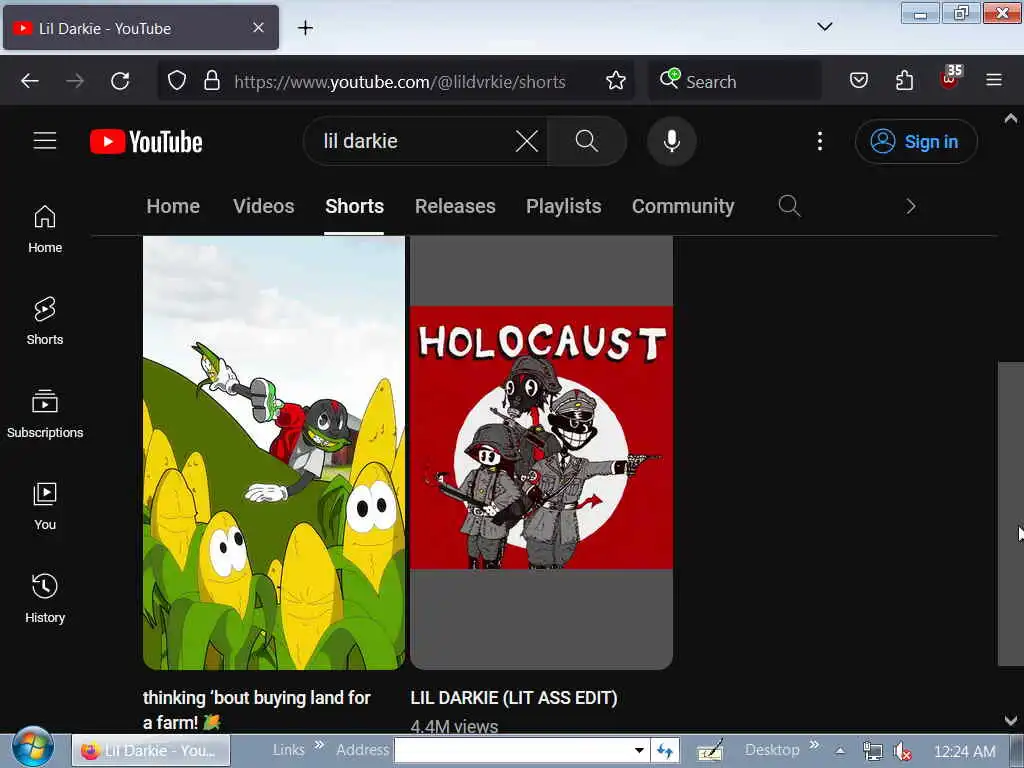Screen dimensions: 1024x768
Task: Open You section in sidebar
Action: click(45, 507)
